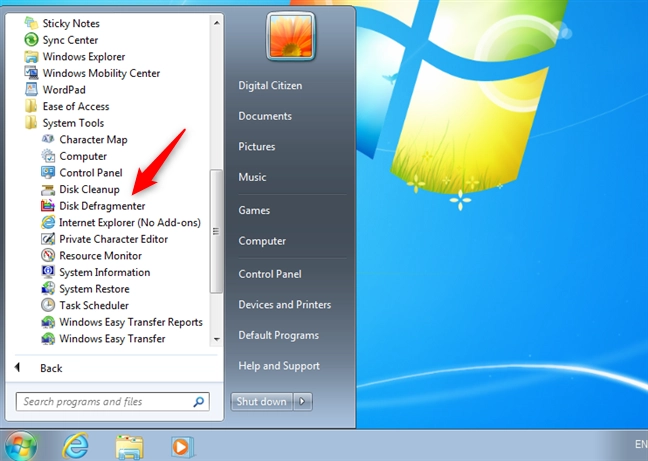Open Windows Easy Transfer Reports icon
Image resolution: width=648 pixels, height=461 pixels.
tap(48, 322)
